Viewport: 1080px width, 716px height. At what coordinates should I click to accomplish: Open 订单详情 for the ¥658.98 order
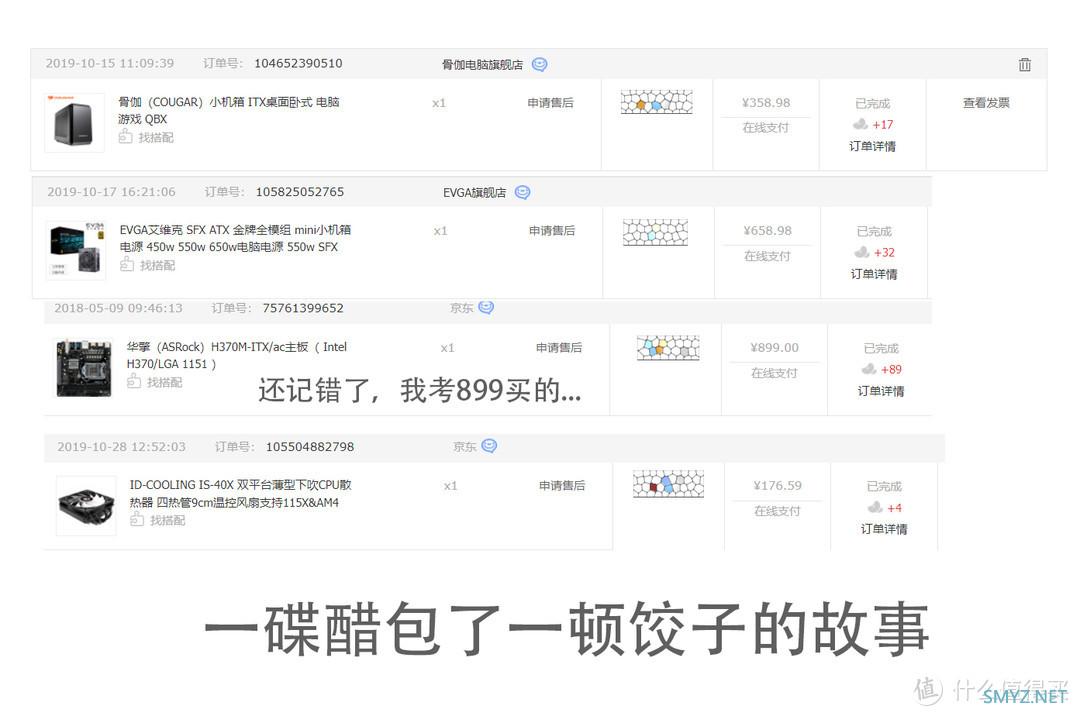point(873,274)
